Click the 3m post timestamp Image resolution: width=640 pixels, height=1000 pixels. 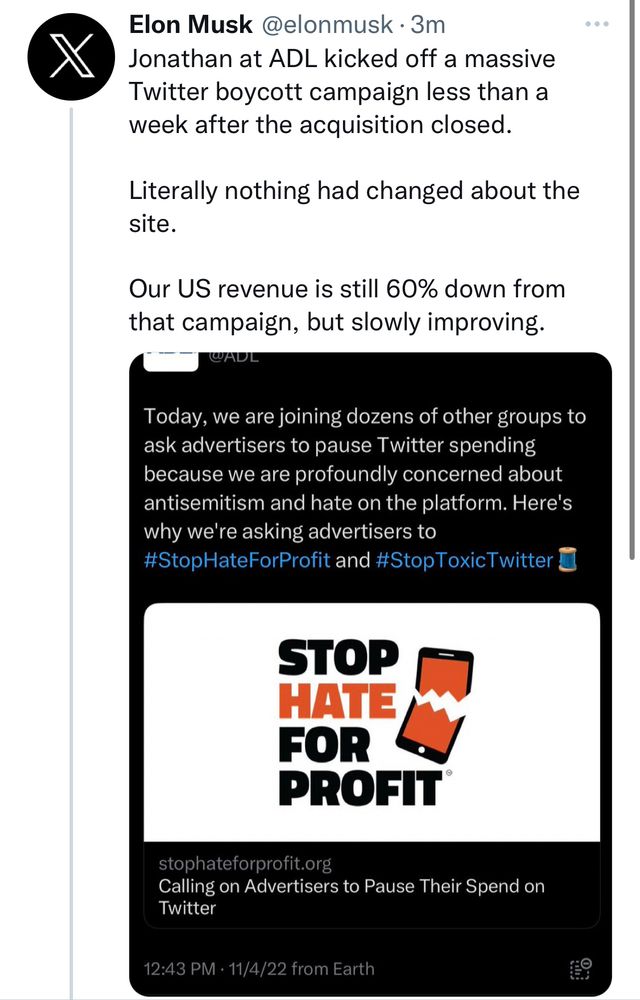[429, 24]
